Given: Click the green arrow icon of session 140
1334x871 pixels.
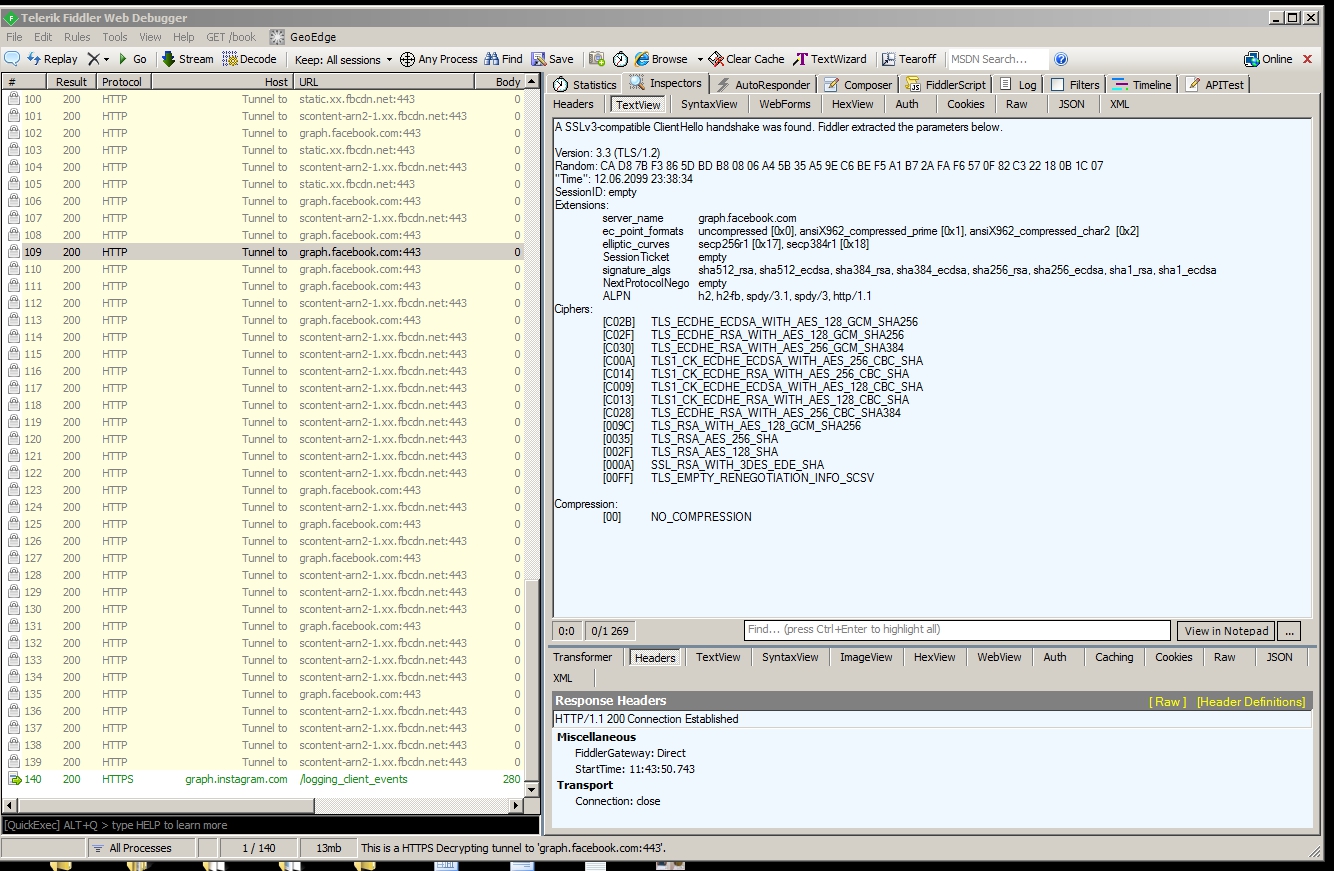Looking at the screenshot, I should click(14, 779).
